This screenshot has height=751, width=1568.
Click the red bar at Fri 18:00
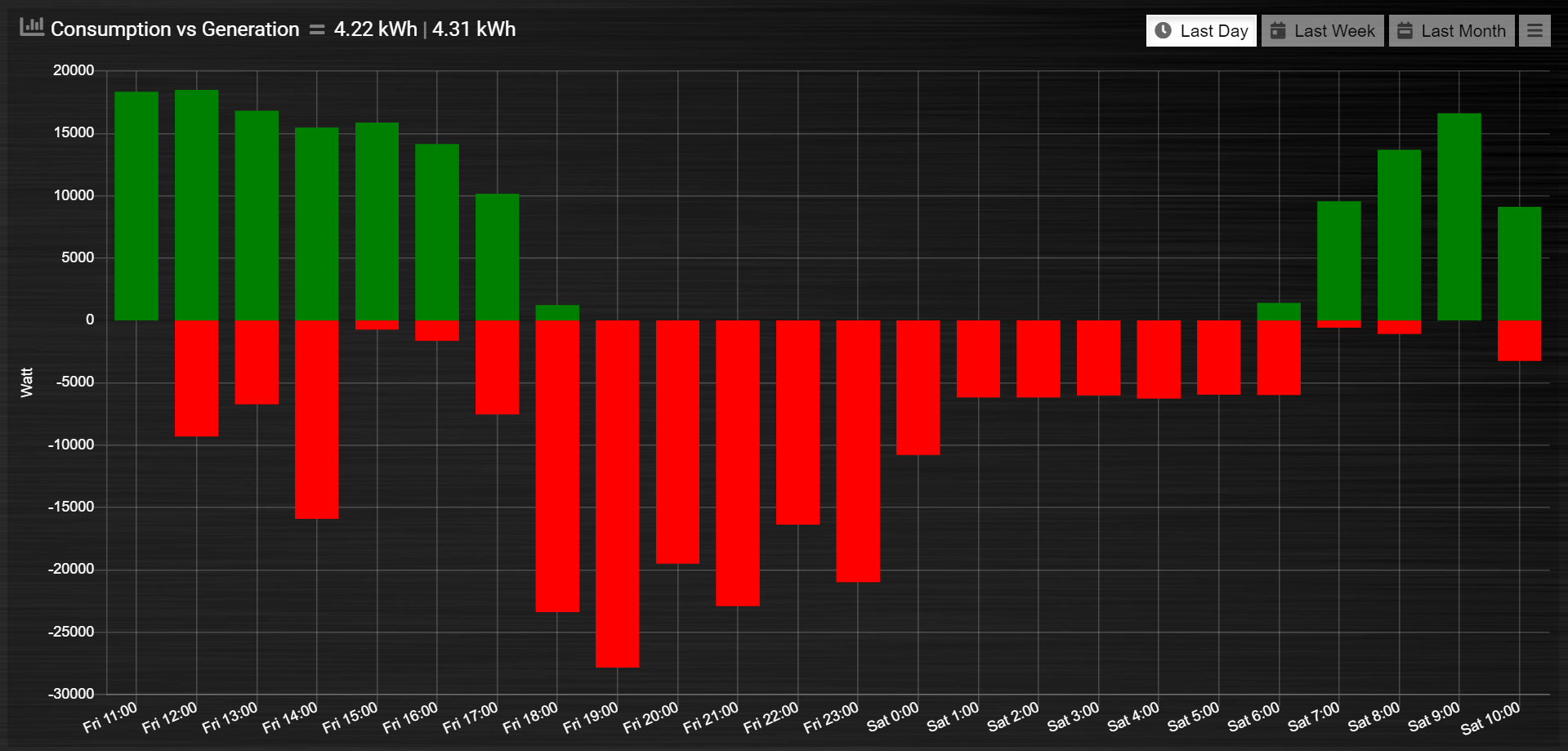pyautogui.click(x=557, y=466)
